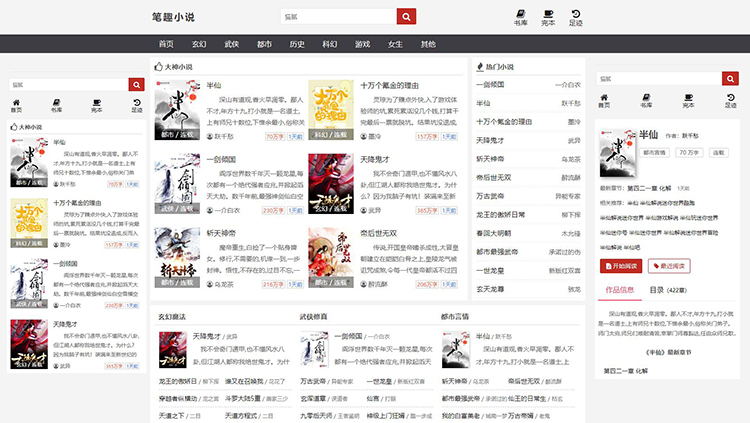Open 斩天神帝 cover in center panel
Screen dimensions: 750x423
(177, 257)
